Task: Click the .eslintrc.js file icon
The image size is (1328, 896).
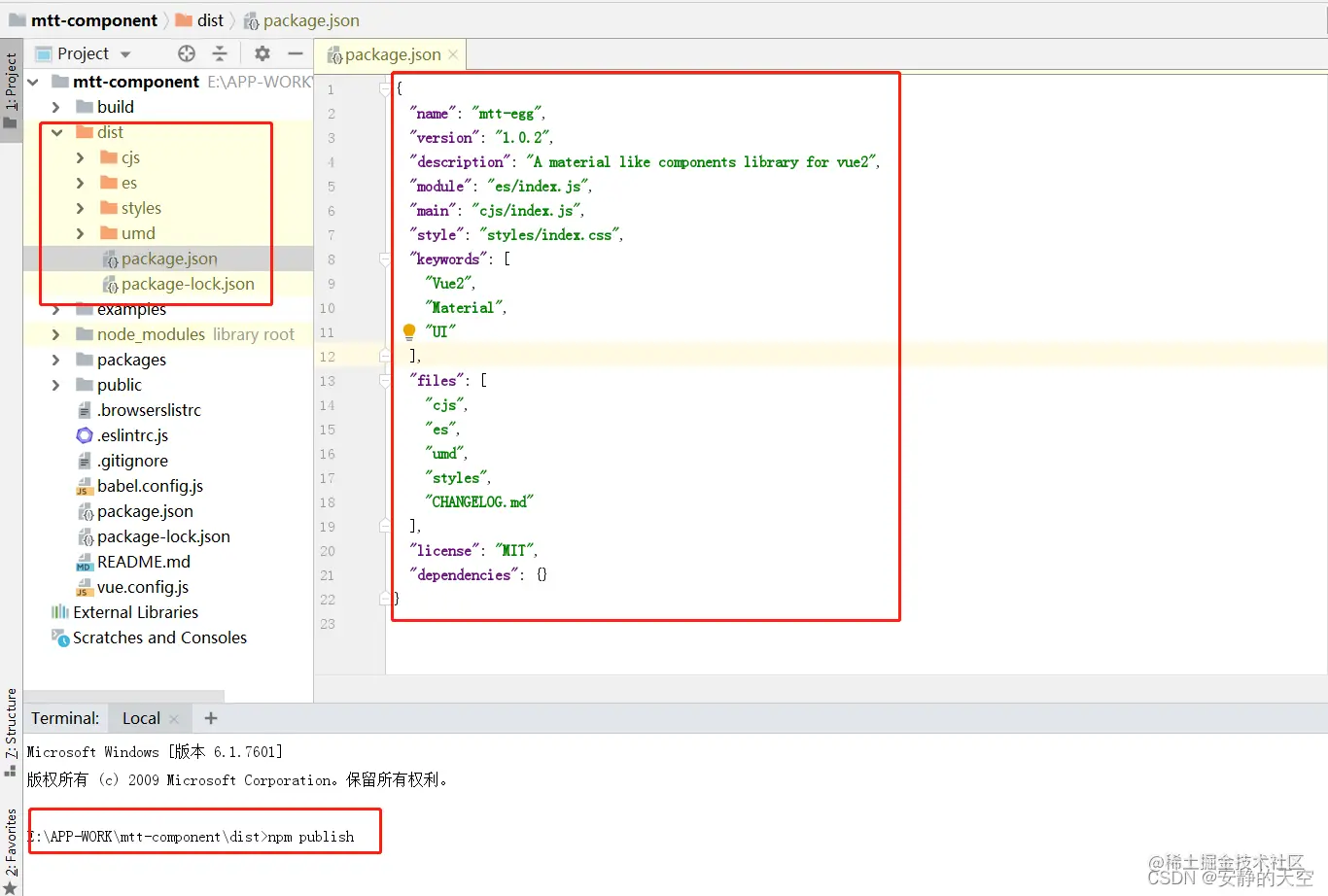Action: 85,435
